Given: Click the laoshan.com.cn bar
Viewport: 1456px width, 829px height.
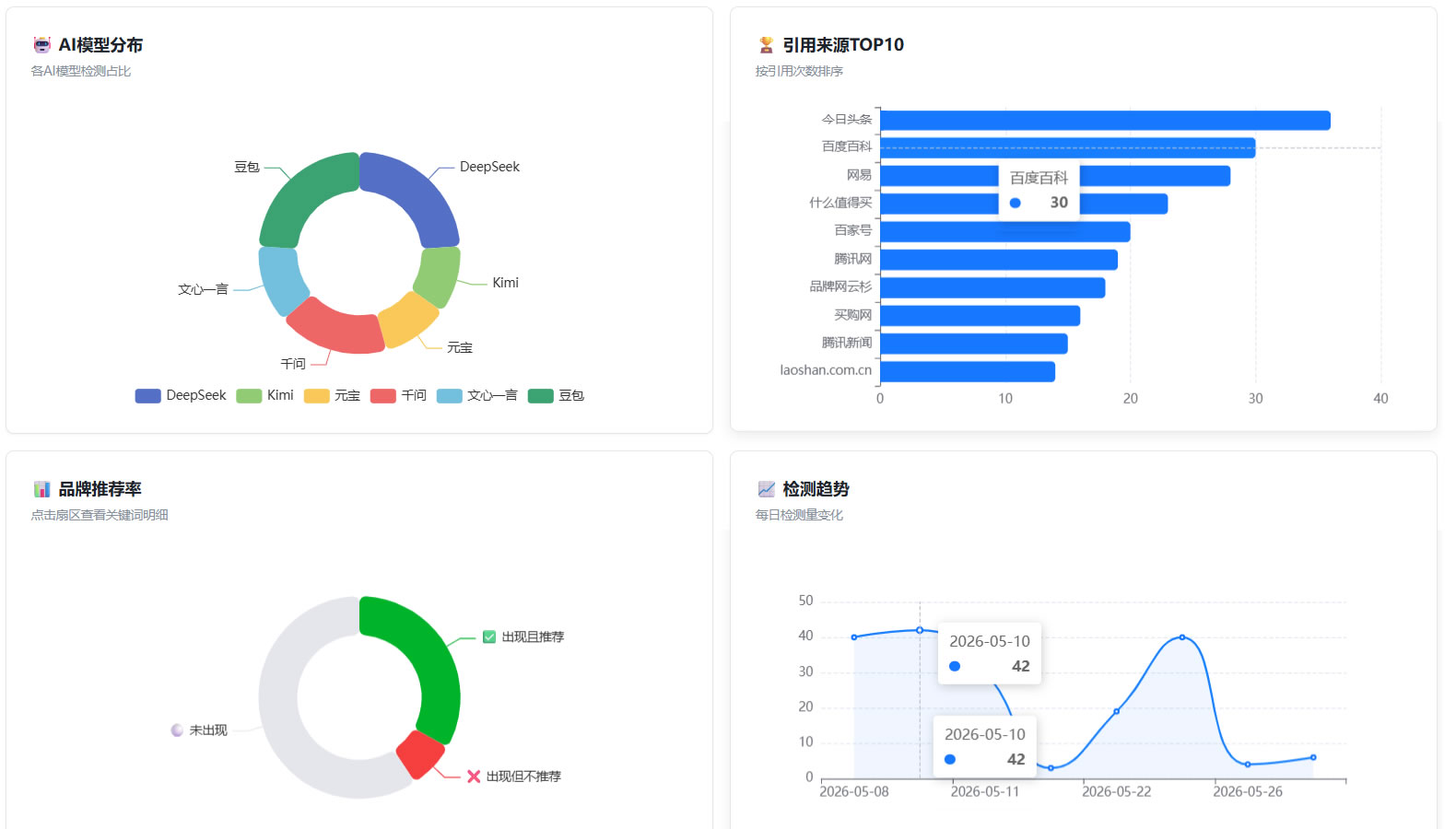Looking at the screenshot, I should coord(968,371).
